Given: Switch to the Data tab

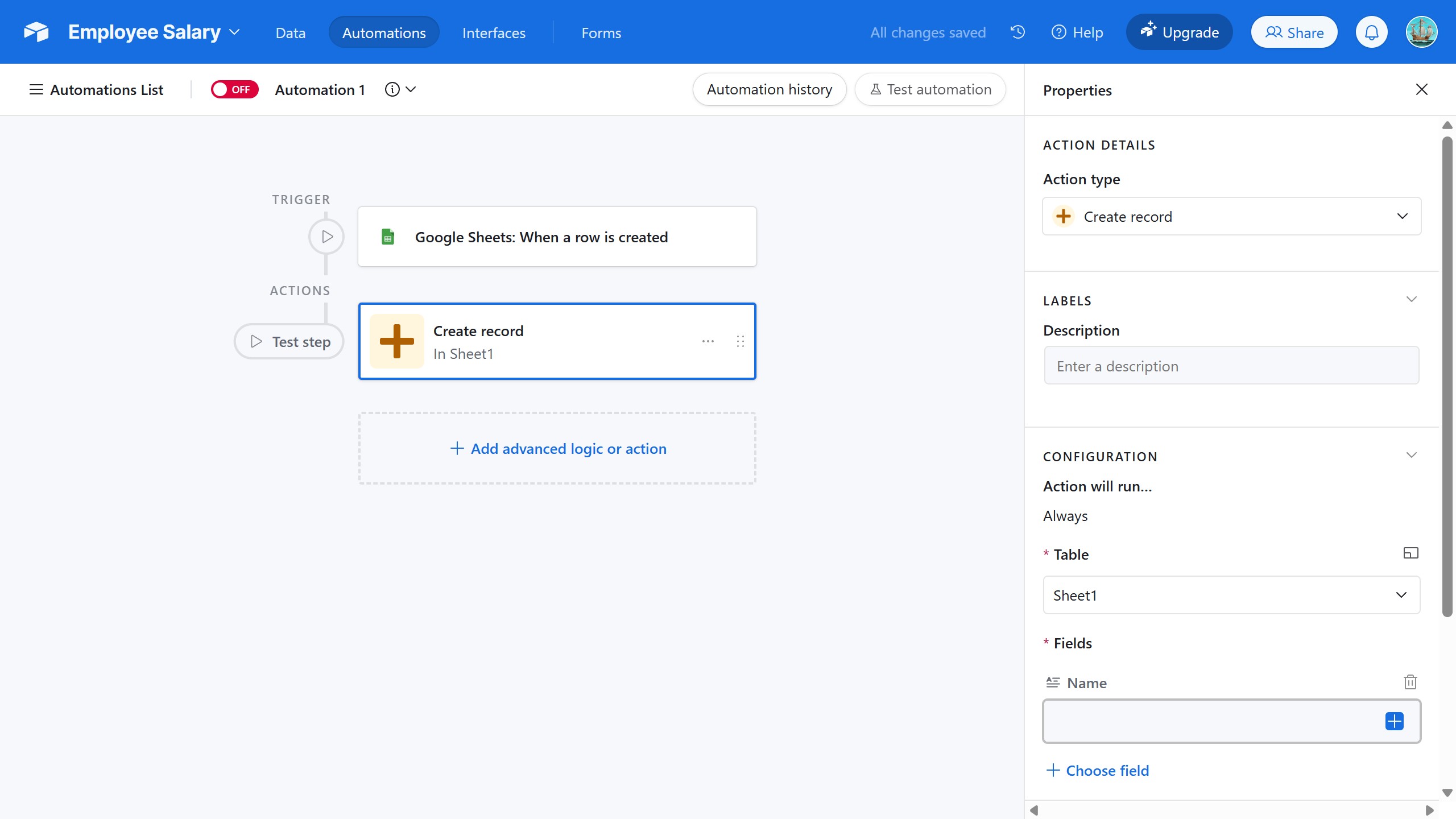Looking at the screenshot, I should pos(291,32).
